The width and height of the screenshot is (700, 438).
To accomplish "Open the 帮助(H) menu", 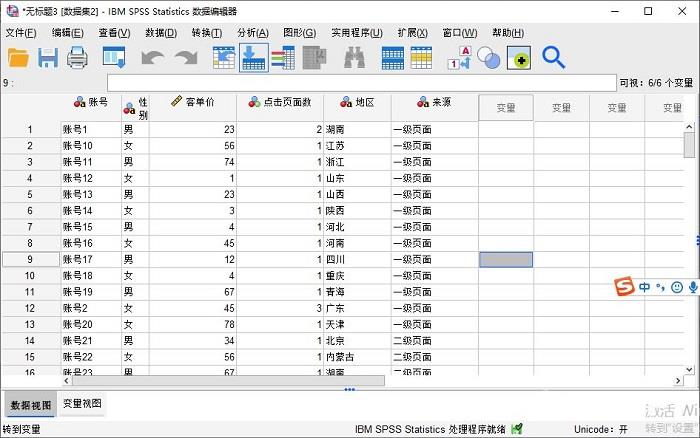I will tap(508, 33).
